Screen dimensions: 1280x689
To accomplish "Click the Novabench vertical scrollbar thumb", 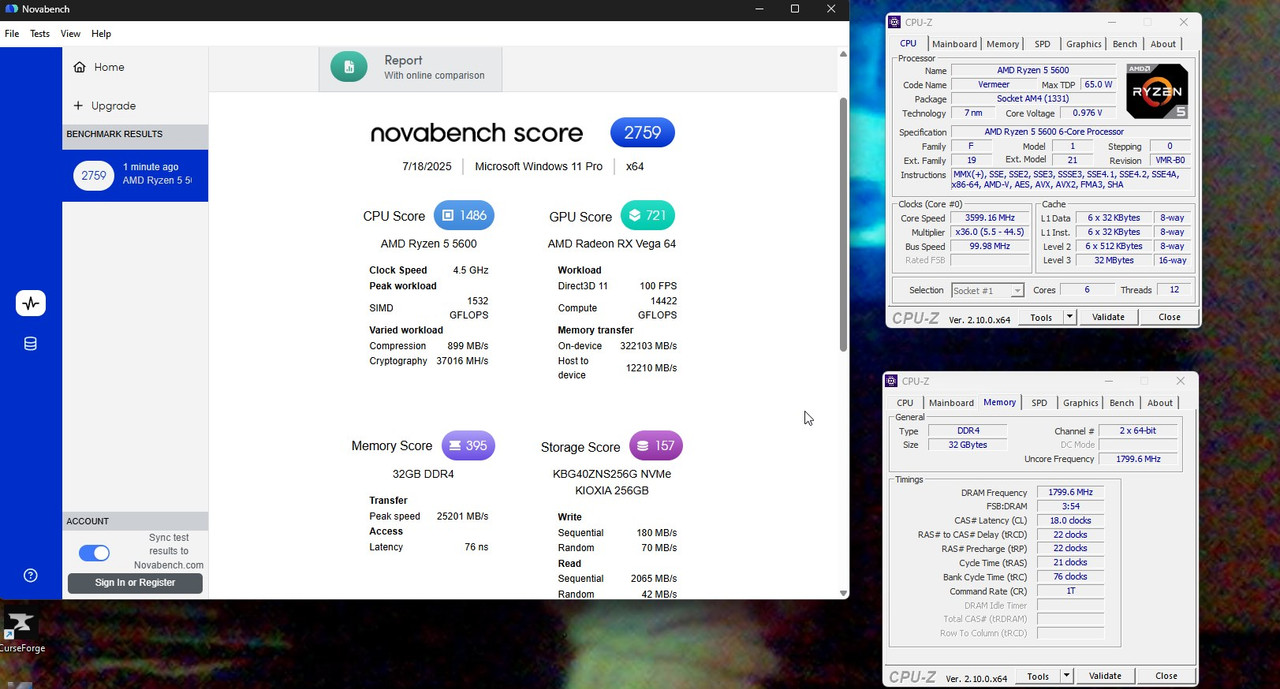I will (x=842, y=224).
